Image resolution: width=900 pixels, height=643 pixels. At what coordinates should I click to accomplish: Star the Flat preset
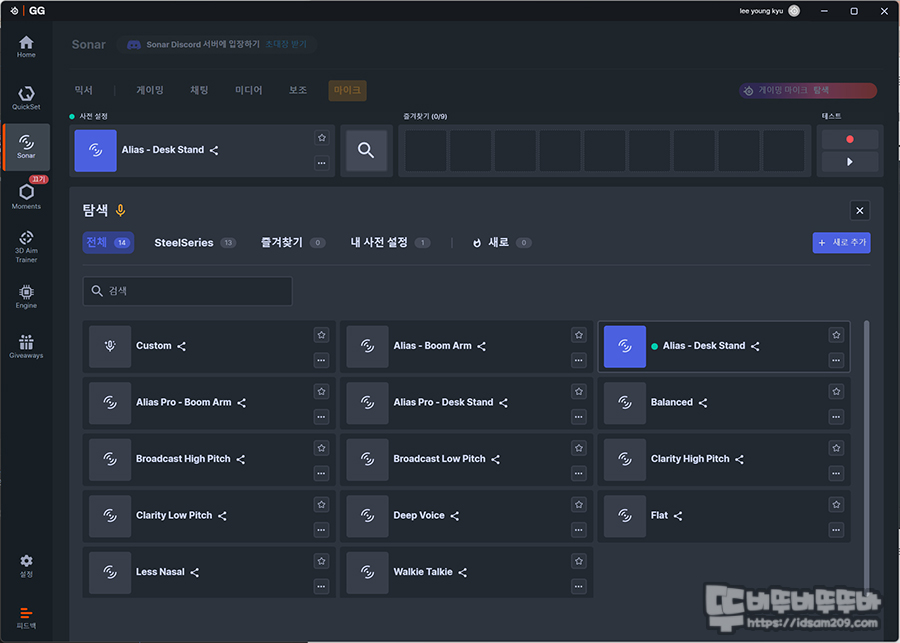pyautogui.click(x=836, y=504)
